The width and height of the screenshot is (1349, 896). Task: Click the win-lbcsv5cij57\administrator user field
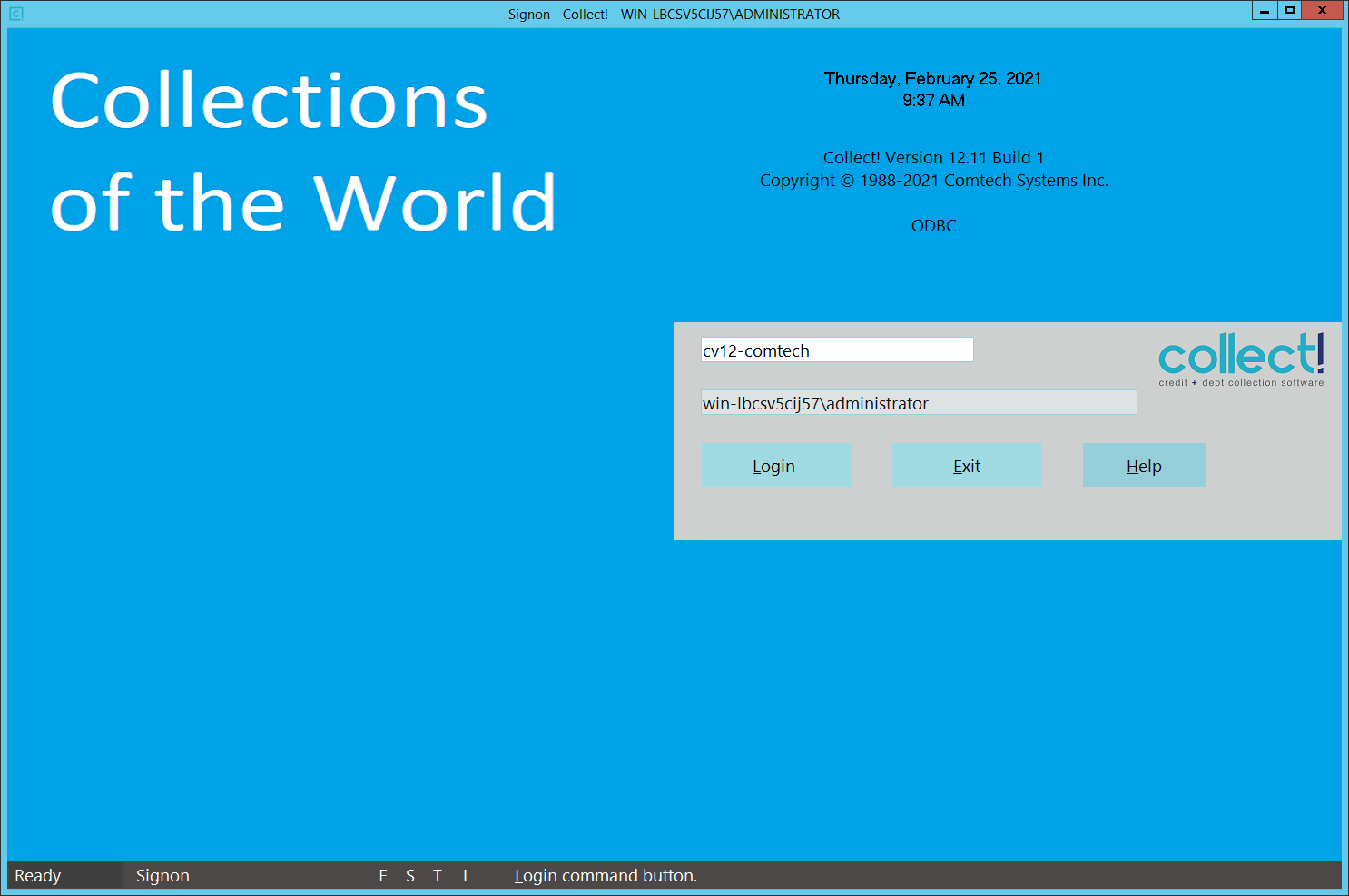click(919, 403)
